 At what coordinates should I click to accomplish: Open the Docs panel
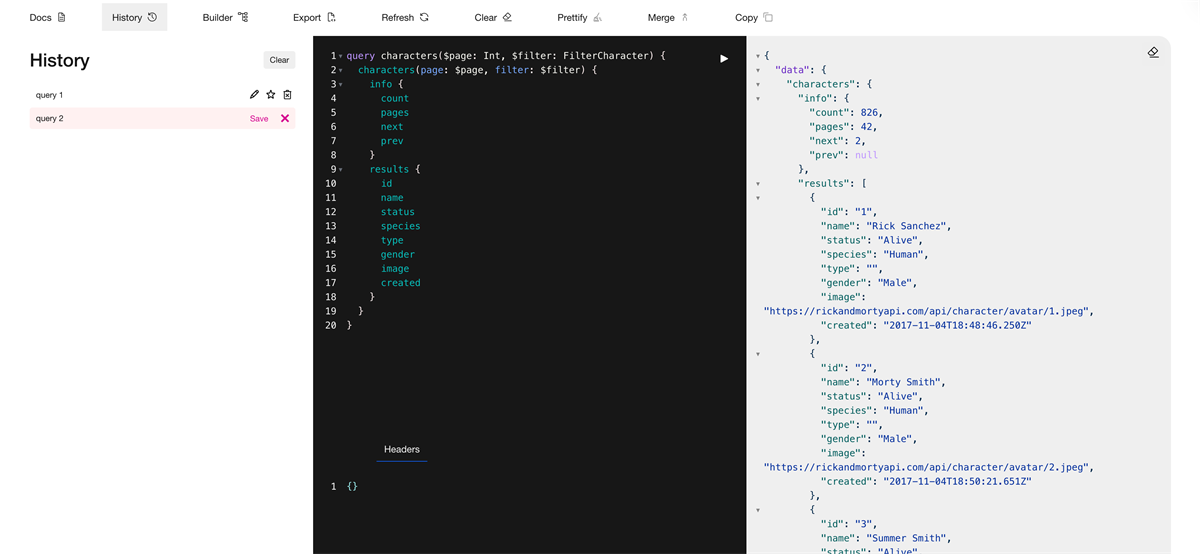(x=47, y=17)
